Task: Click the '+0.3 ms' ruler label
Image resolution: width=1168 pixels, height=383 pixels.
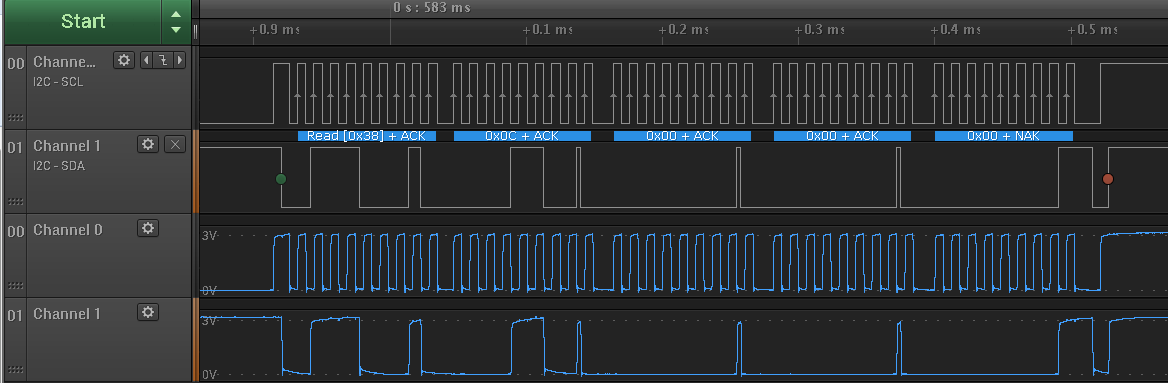Action: 820,30
